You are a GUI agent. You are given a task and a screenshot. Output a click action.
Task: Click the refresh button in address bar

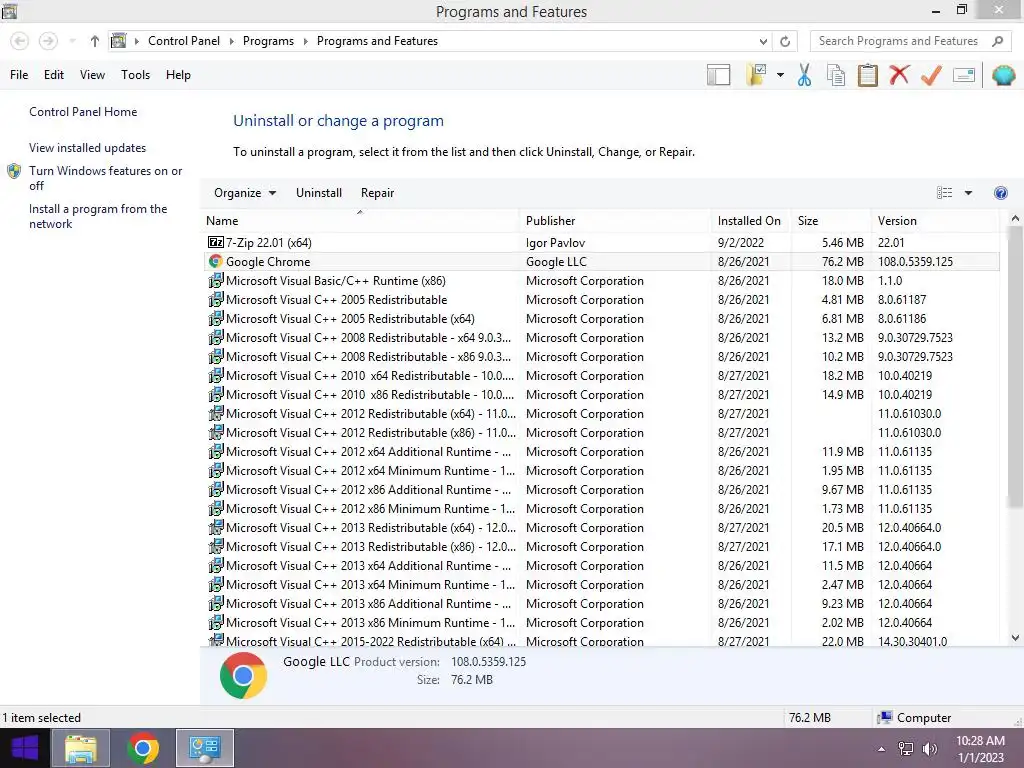785,41
